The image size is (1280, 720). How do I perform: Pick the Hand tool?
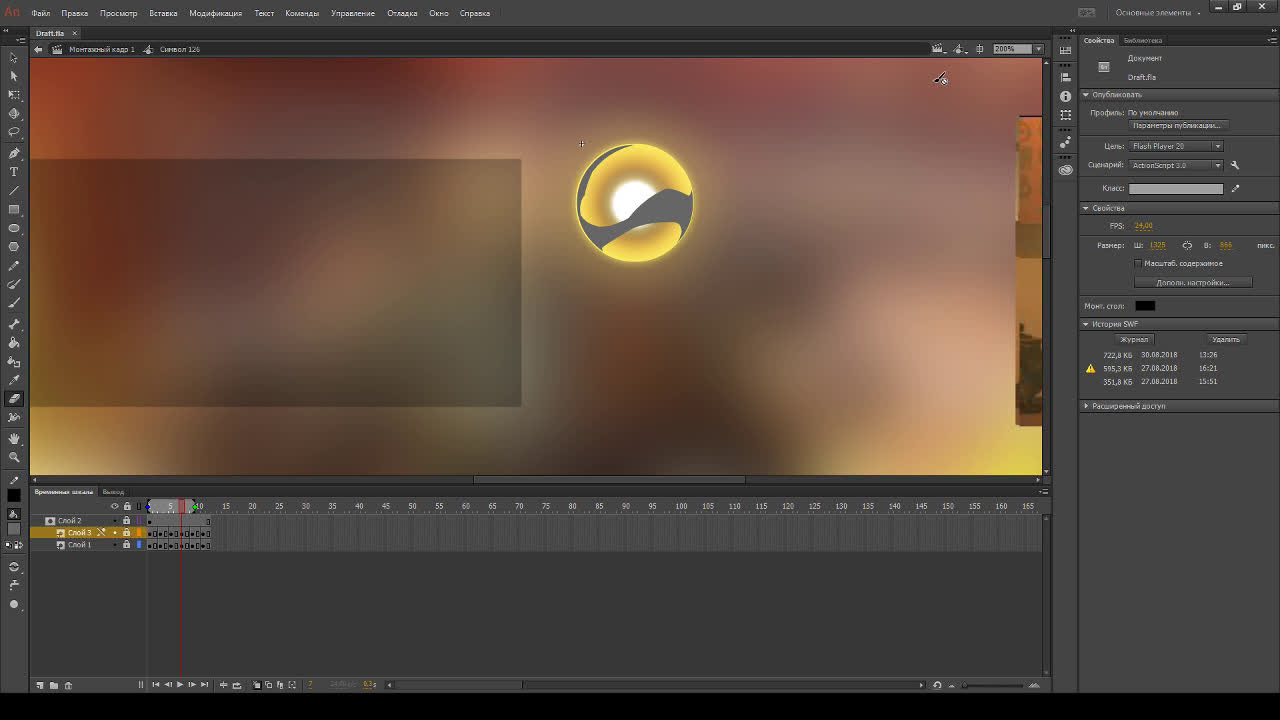point(14,438)
